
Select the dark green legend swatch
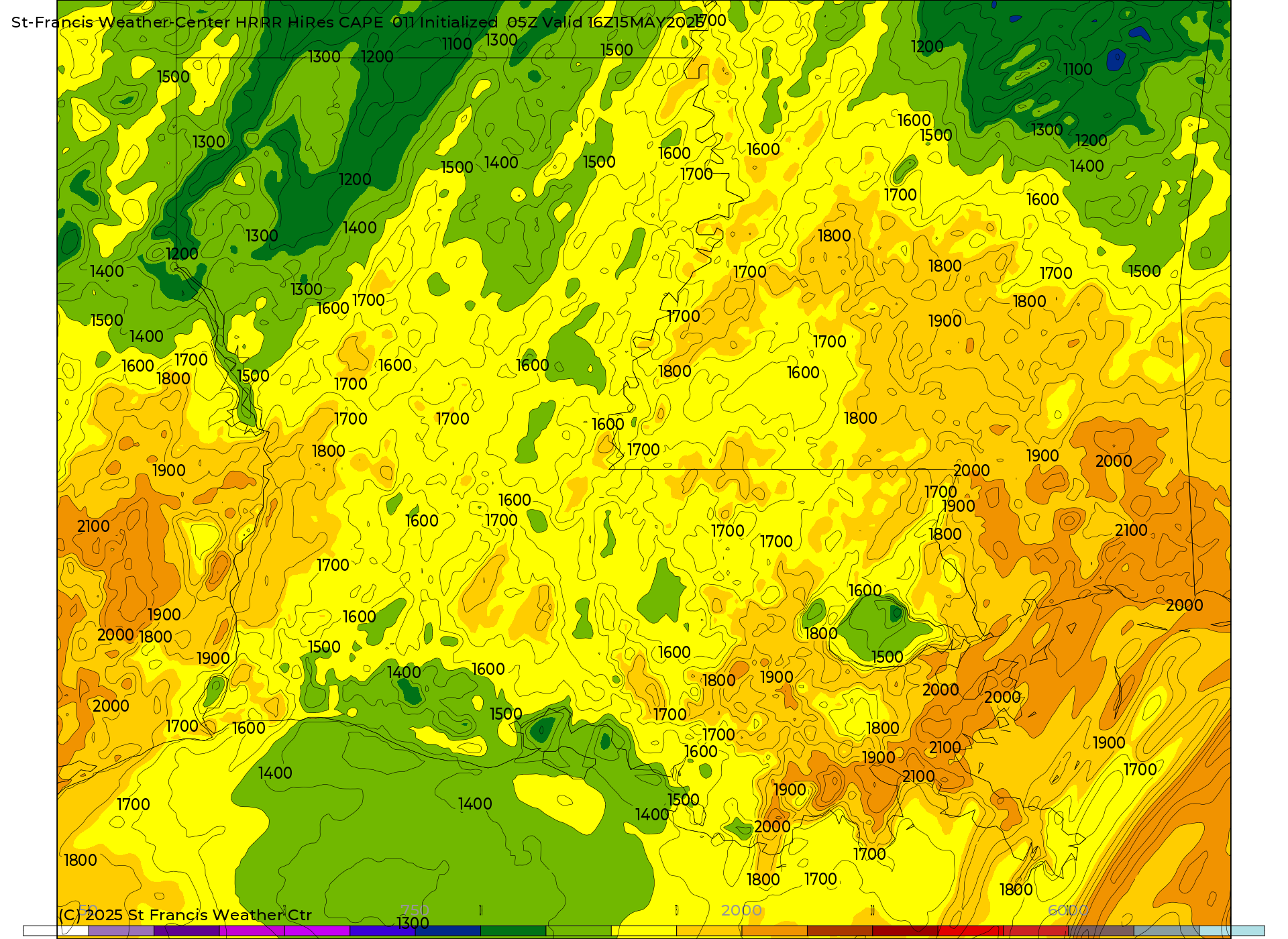click(x=513, y=931)
